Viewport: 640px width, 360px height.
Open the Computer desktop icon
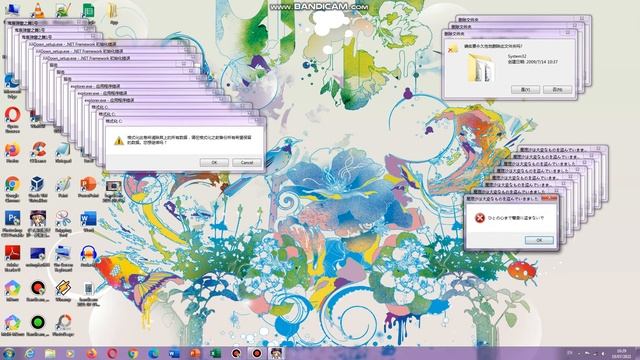[x=13, y=10]
